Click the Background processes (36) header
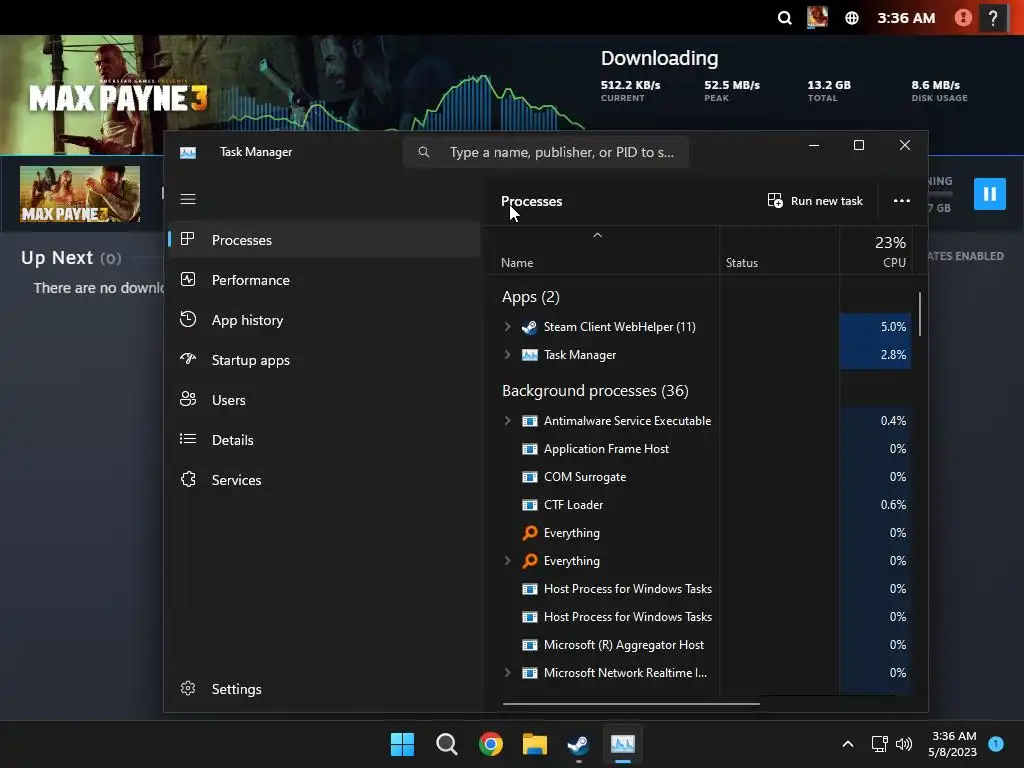Image resolution: width=1024 pixels, height=768 pixels. click(x=595, y=391)
